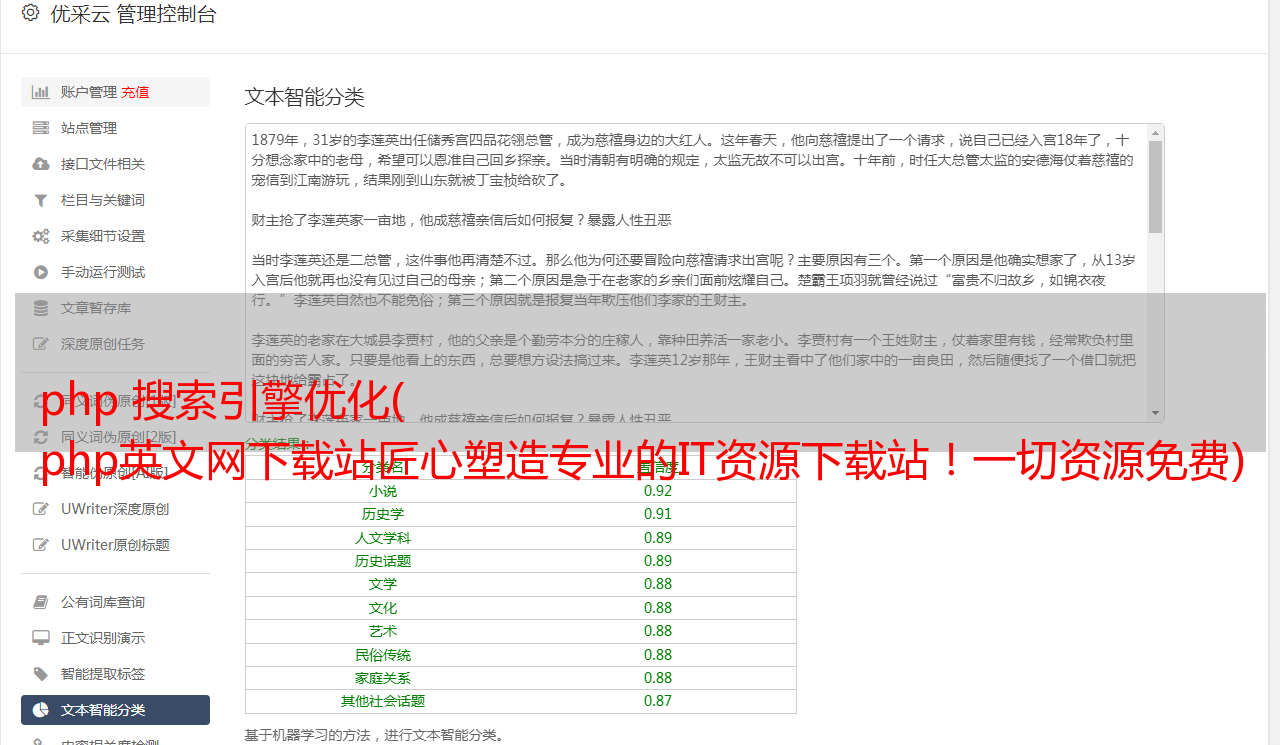1280x745 pixels.
Task: Click the 0.89 value in 人文学科 row
Action: 658,538
